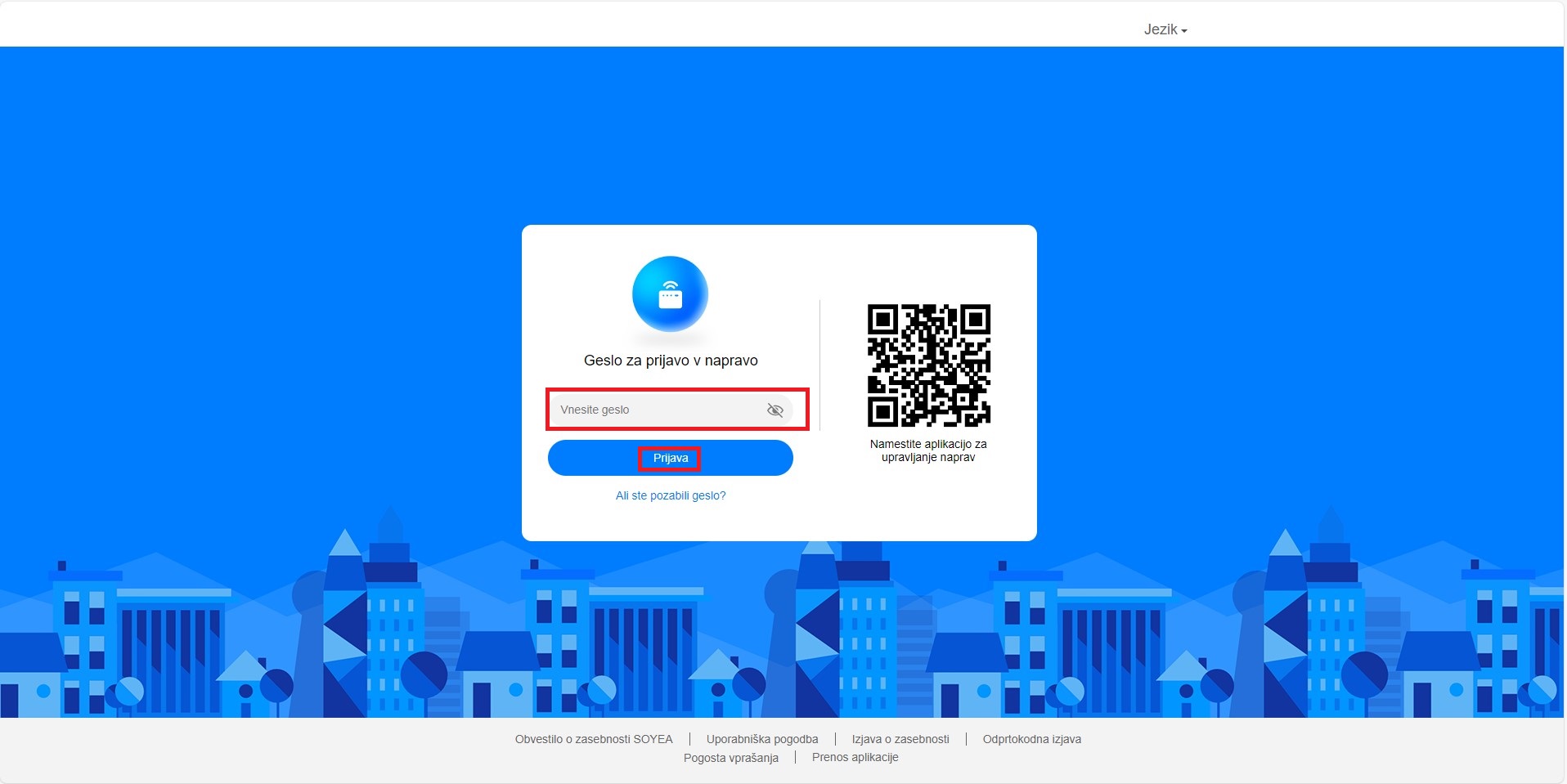The width and height of the screenshot is (1567, 784).
Task: Open the Jezik language dropdown
Action: point(1165,29)
